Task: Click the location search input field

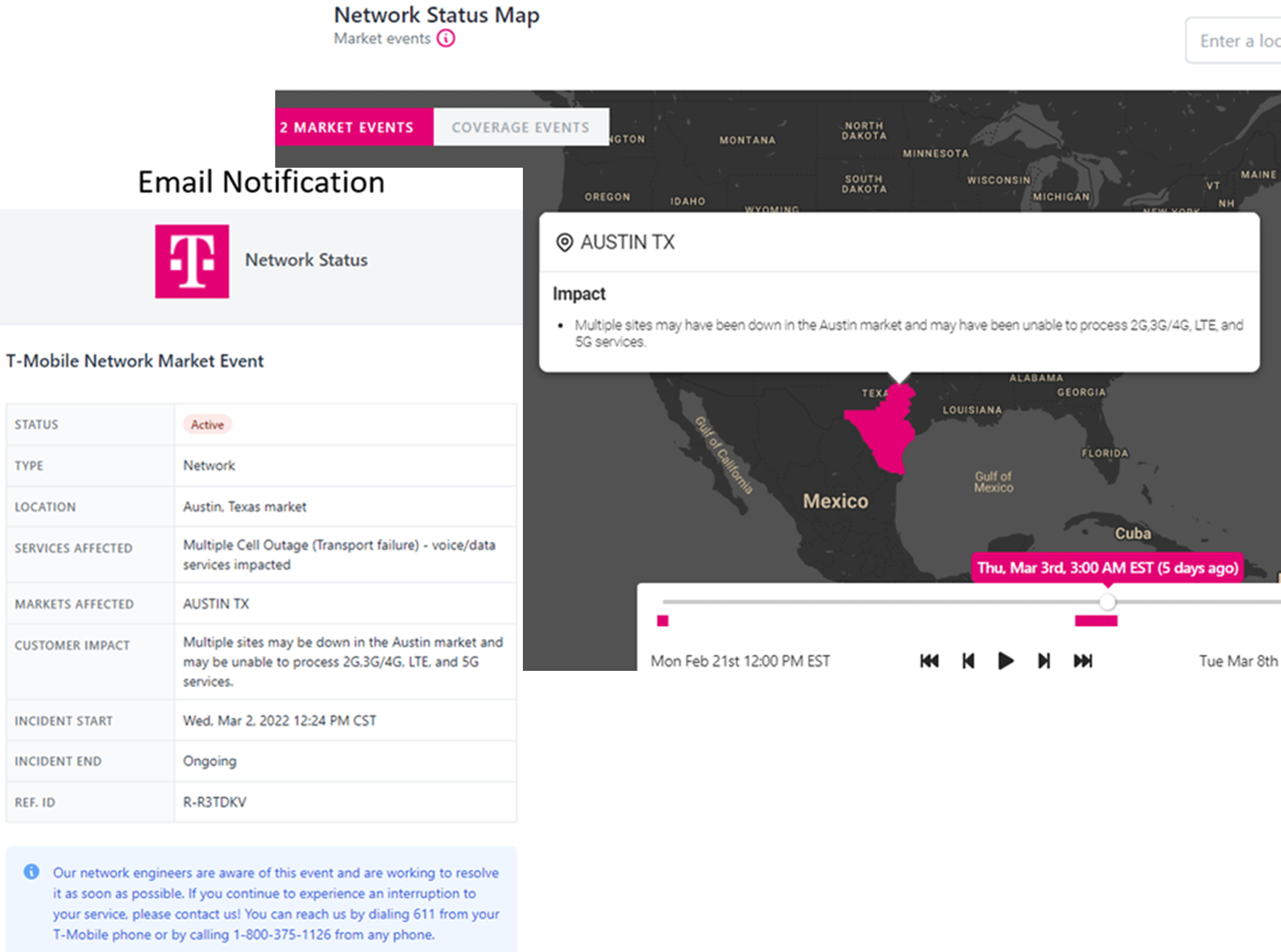Action: [x=1236, y=41]
